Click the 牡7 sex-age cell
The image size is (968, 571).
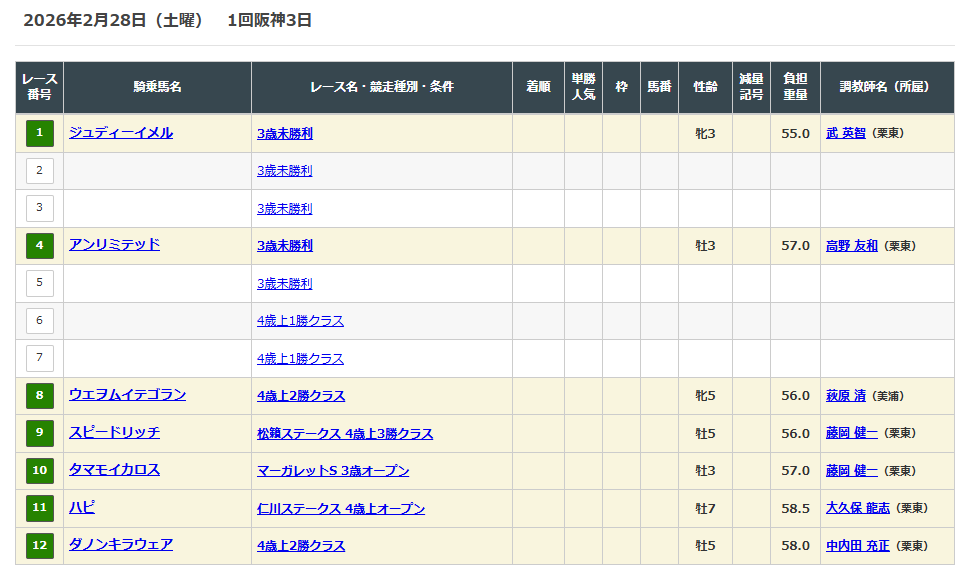[x=705, y=509]
